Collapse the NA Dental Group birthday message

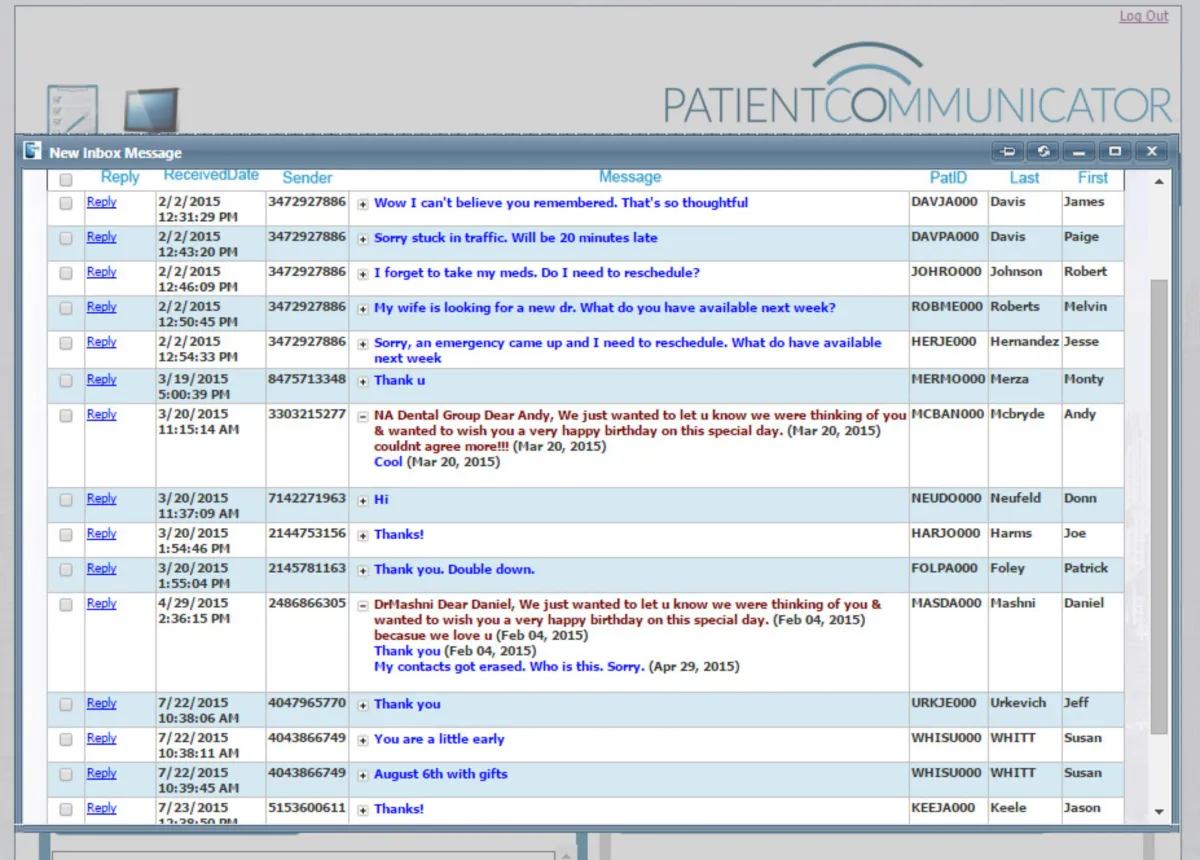tap(362, 415)
